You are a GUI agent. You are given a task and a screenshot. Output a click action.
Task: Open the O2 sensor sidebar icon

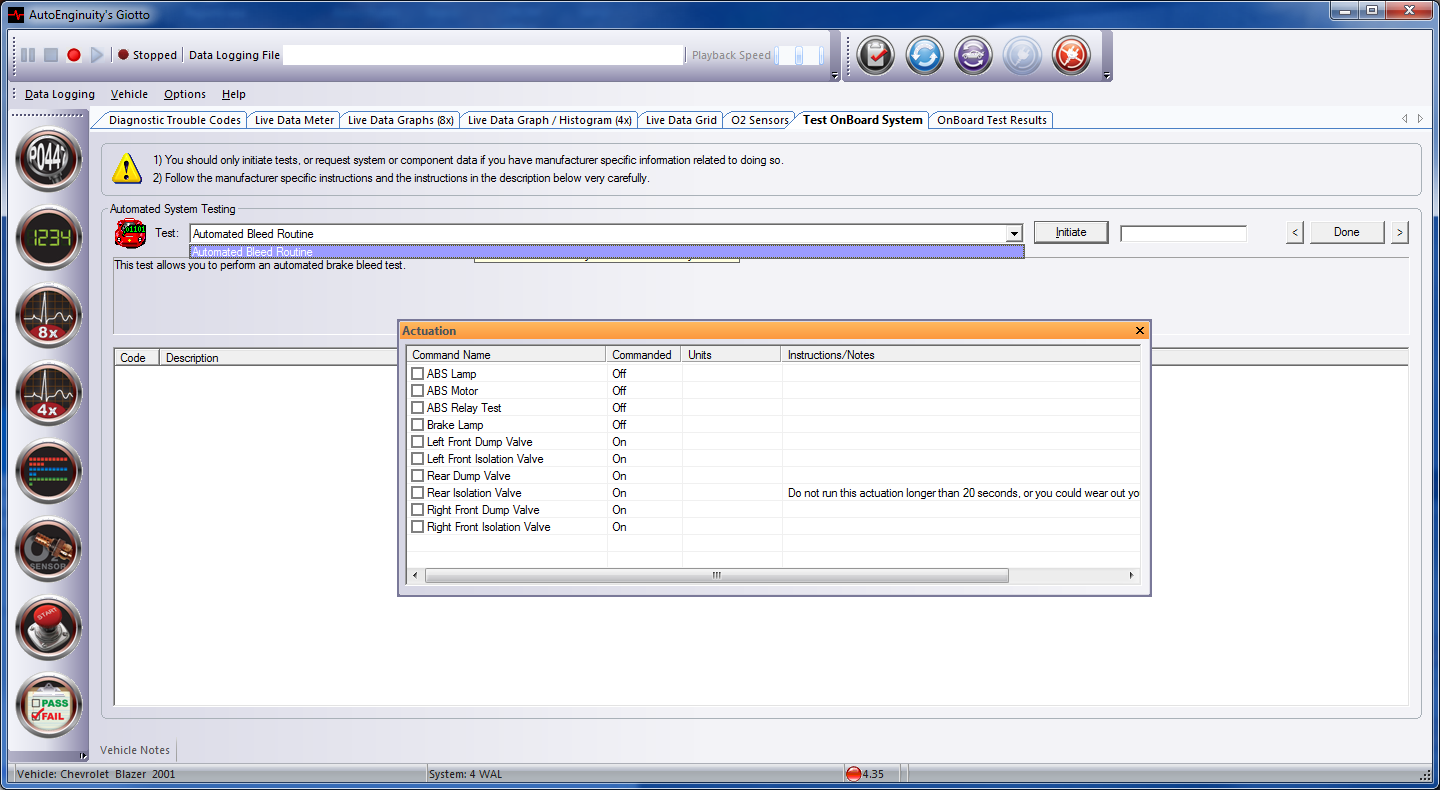click(x=48, y=550)
